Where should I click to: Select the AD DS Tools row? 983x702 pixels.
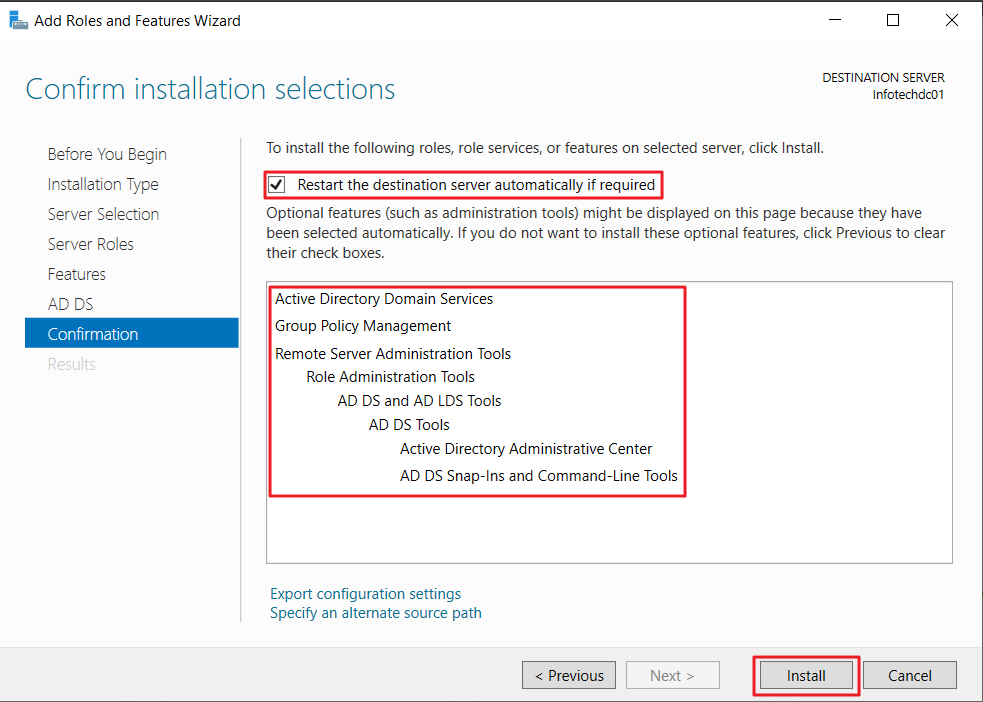click(x=409, y=425)
